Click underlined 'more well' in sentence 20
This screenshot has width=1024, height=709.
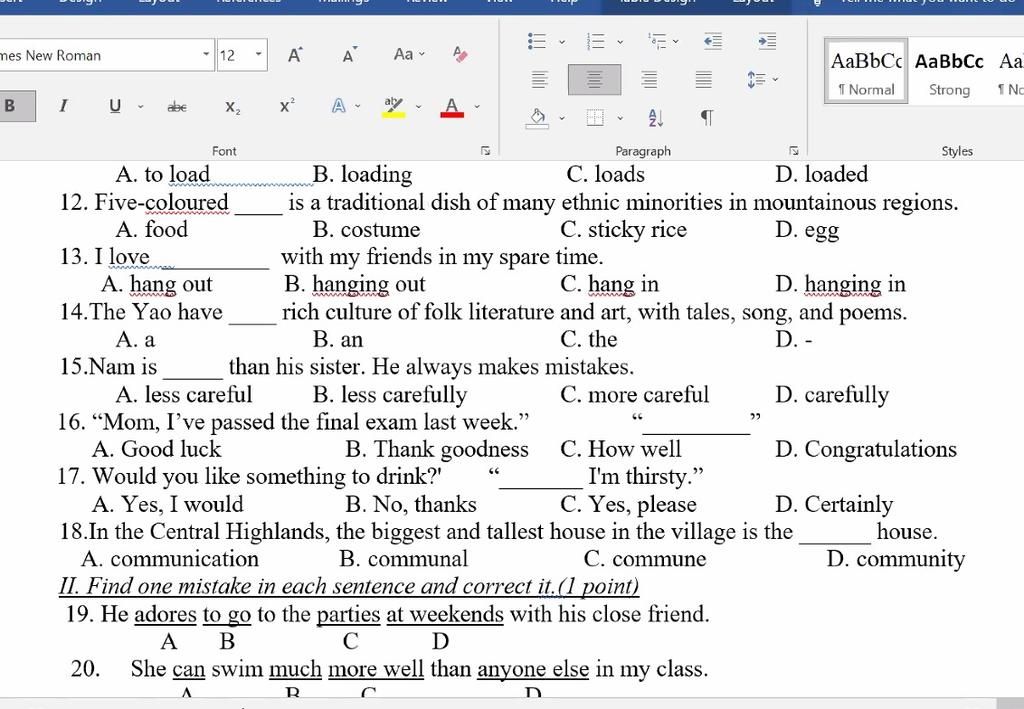pos(376,669)
